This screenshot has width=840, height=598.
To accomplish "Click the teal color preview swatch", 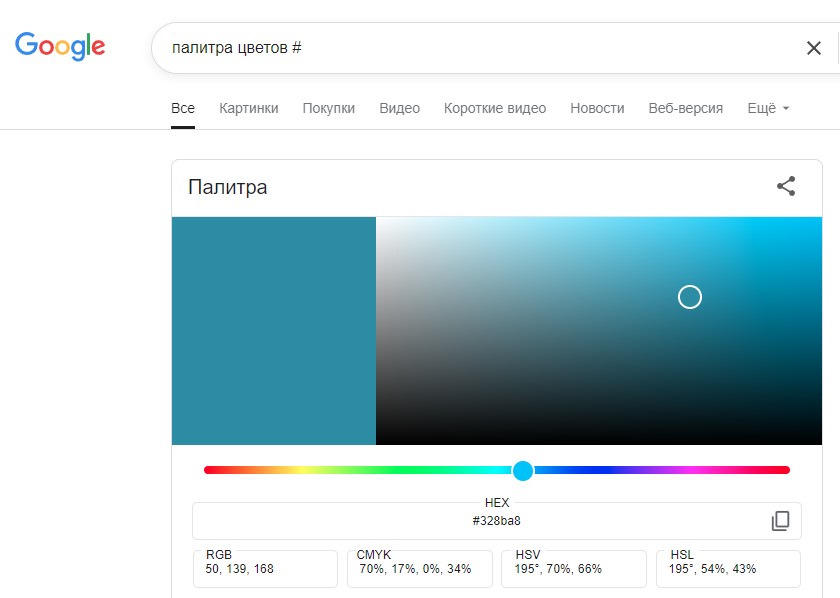I will coord(274,331).
